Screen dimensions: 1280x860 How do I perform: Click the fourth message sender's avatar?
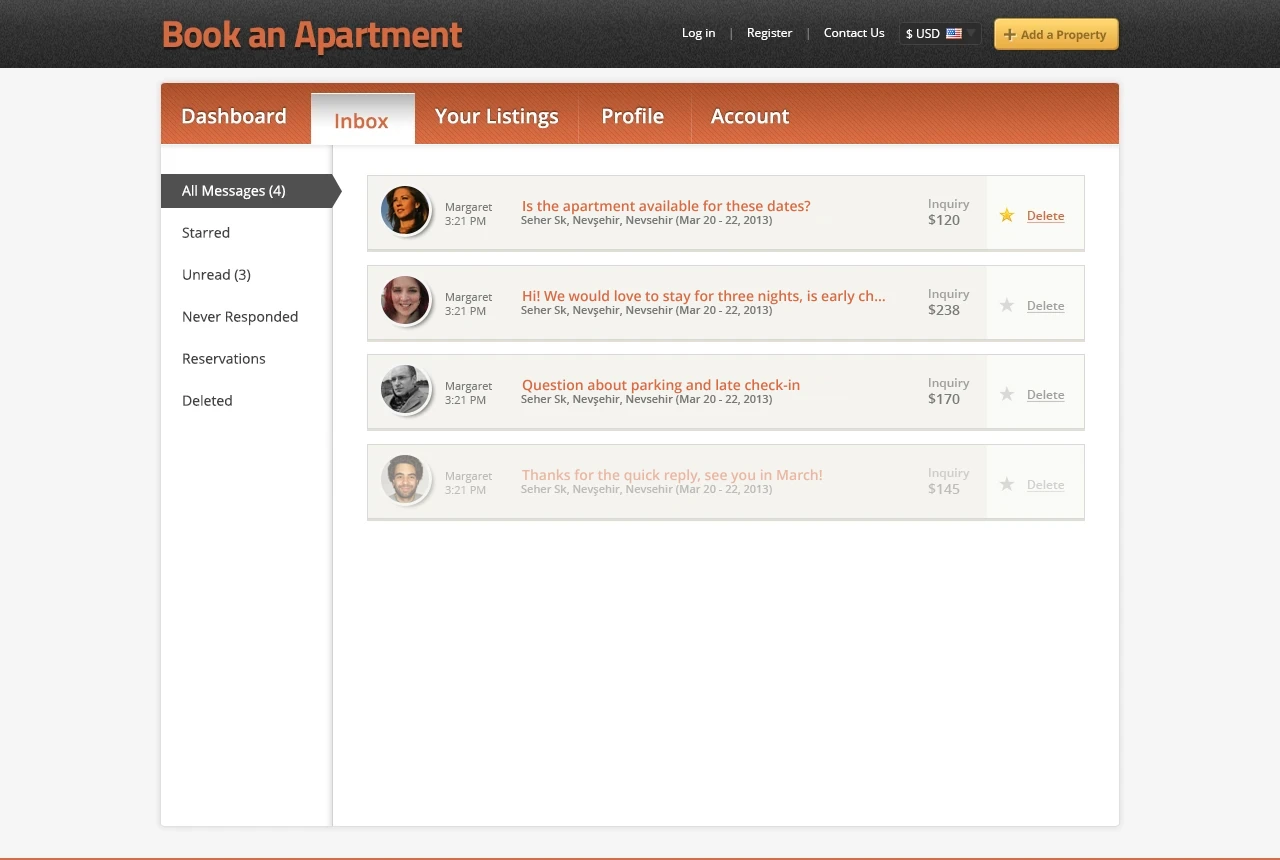tap(405, 479)
